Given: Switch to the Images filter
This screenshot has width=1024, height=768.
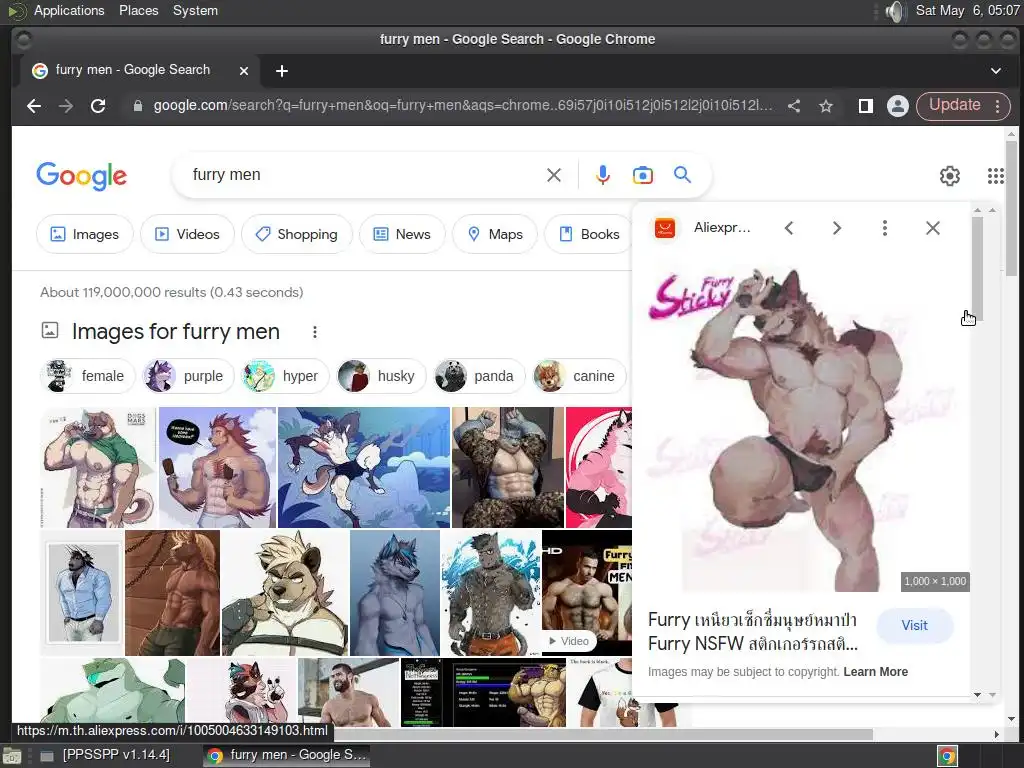Looking at the screenshot, I should (85, 234).
